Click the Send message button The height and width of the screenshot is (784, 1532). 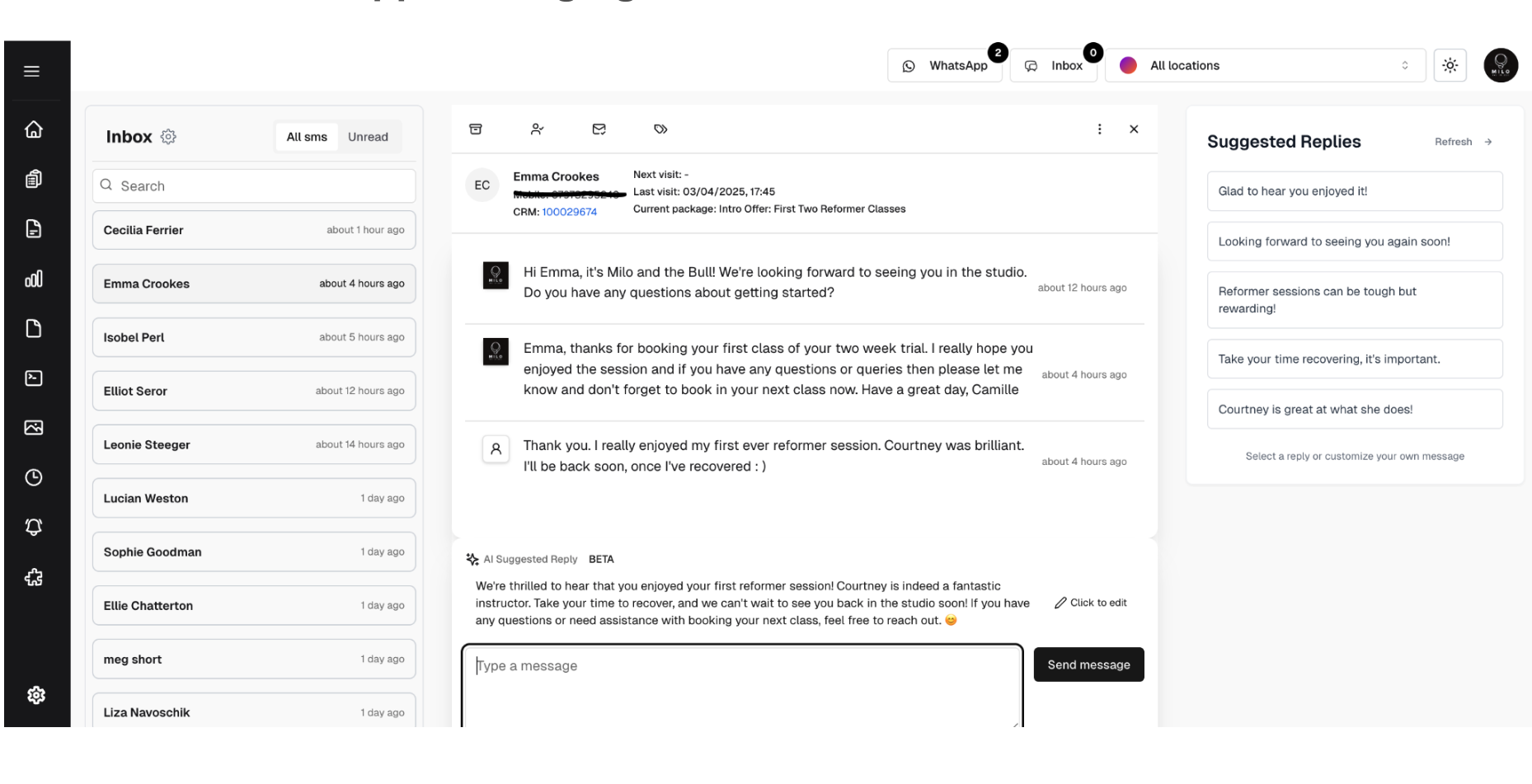coord(1088,664)
